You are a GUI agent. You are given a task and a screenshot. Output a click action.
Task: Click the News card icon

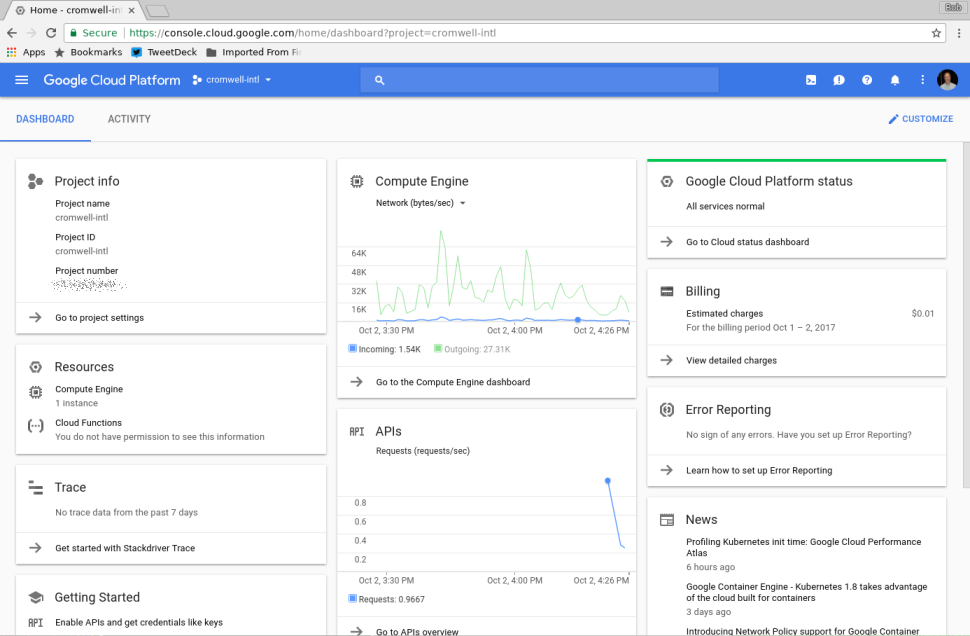coord(666,520)
